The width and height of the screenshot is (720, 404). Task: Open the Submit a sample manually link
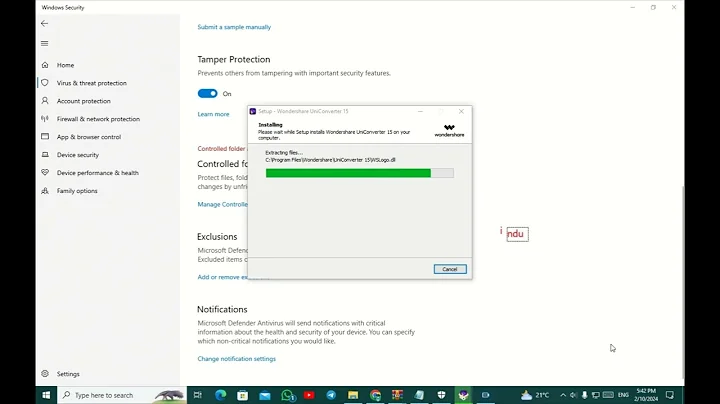[234, 27]
